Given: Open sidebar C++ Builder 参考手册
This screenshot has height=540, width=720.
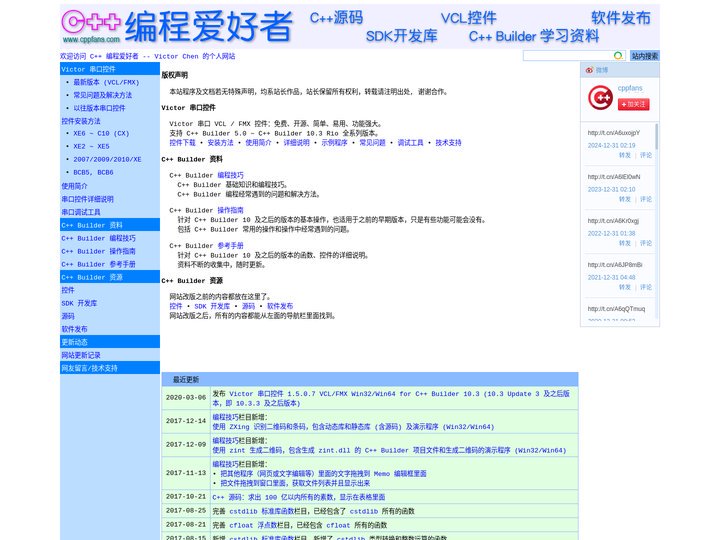Looking at the screenshot, I should (98, 264).
